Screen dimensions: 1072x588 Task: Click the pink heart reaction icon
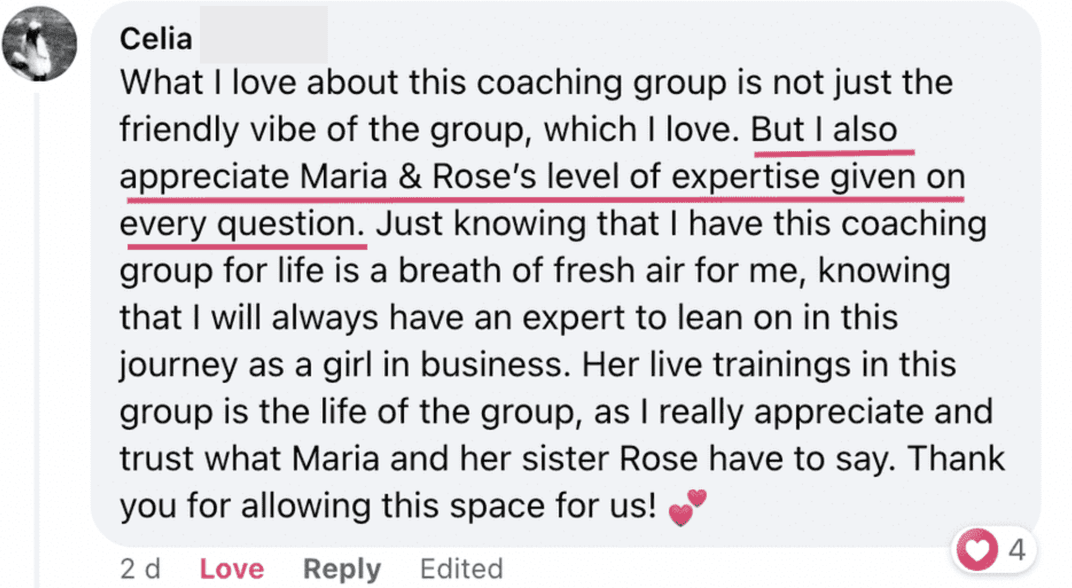(x=977, y=550)
